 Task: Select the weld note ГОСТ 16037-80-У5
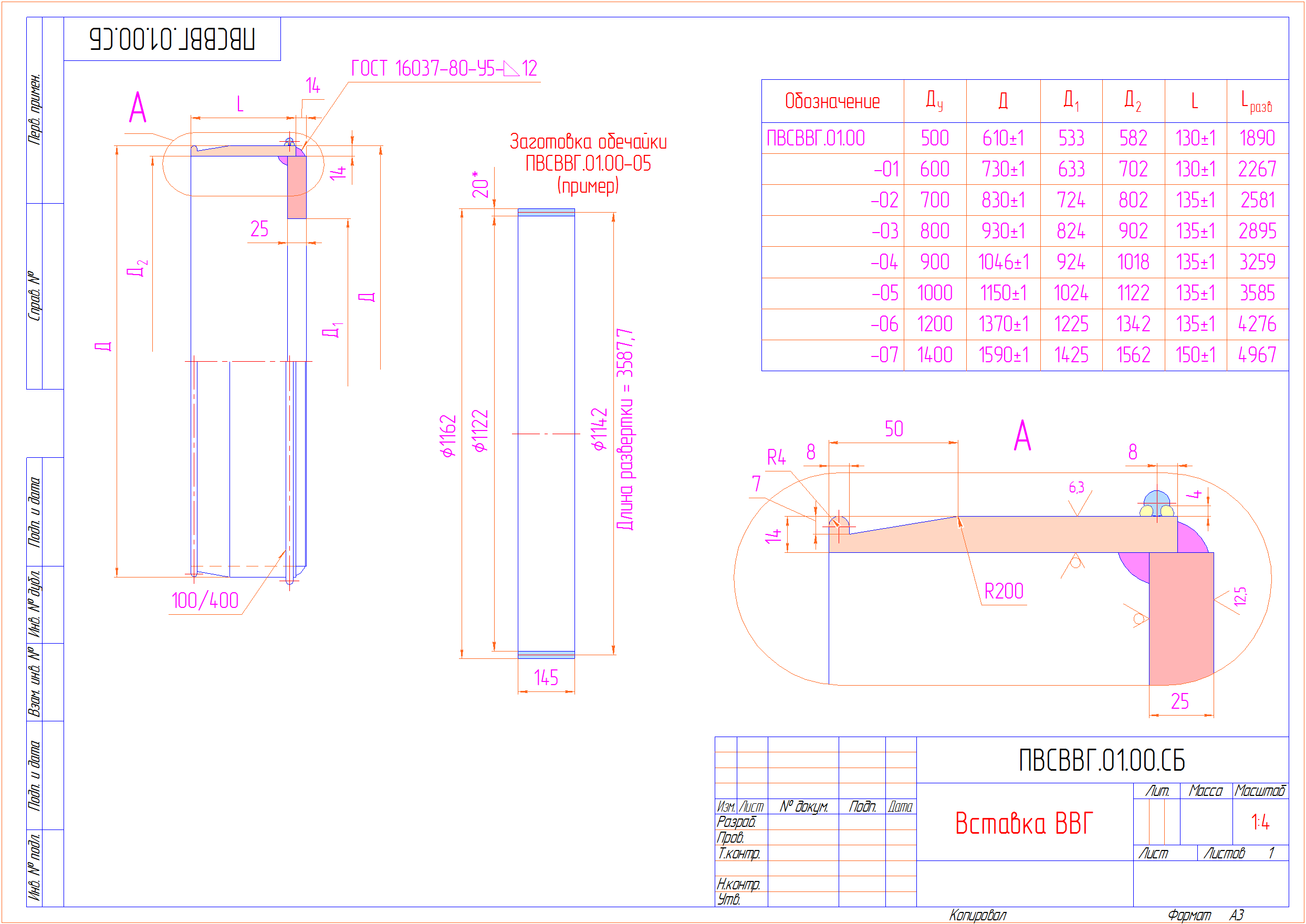pos(444,69)
